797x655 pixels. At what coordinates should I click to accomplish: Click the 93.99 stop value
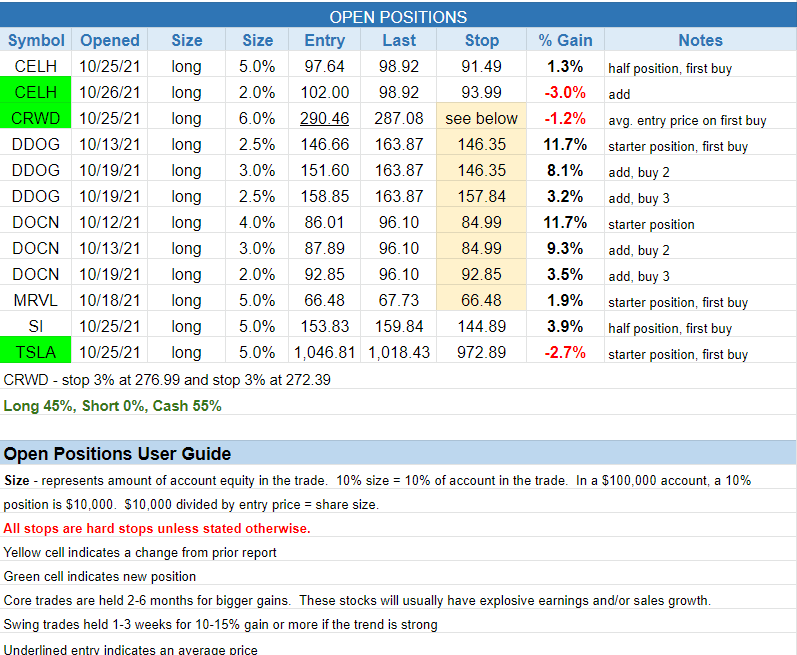click(481, 92)
